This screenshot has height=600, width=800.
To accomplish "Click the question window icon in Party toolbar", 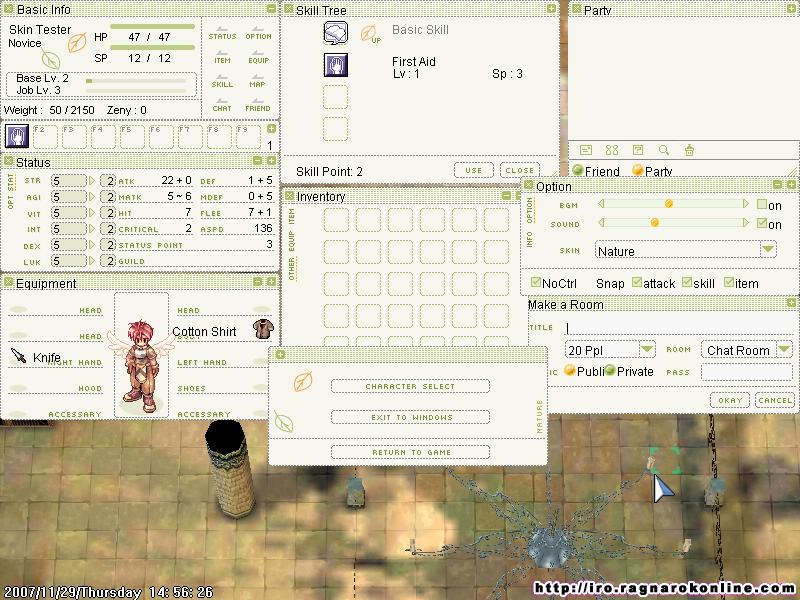I will 638,150.
